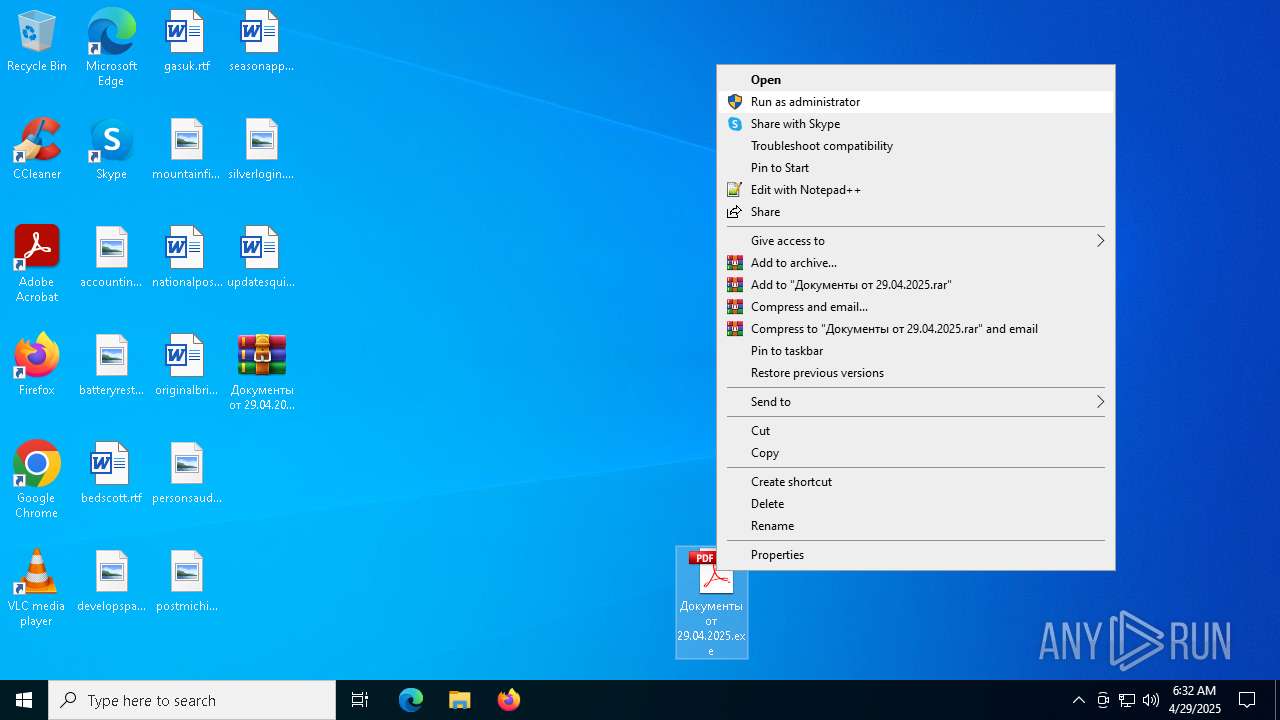Screen dimensions: 1280x720
Task: Open the CCleaner desktop shortcut
Action: tap(37, 150)
